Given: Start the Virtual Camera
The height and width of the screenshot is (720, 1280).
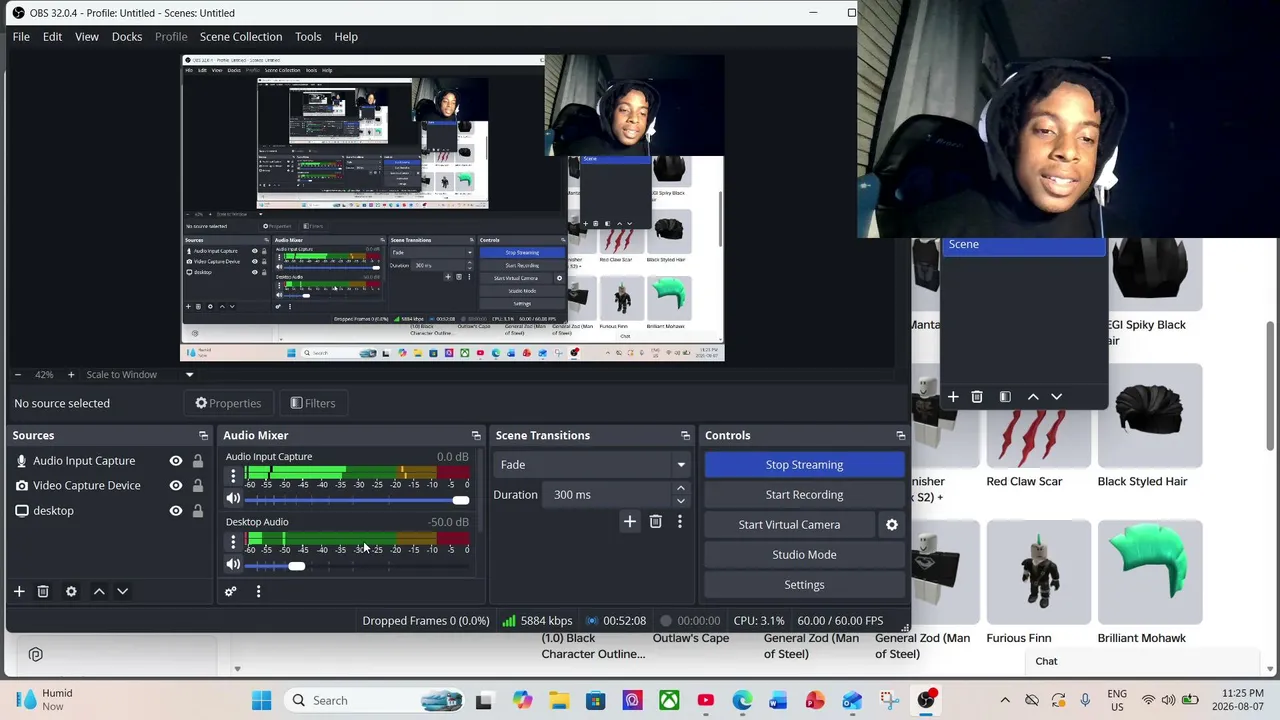Looking at the screenshot, I should click(789, 524).
